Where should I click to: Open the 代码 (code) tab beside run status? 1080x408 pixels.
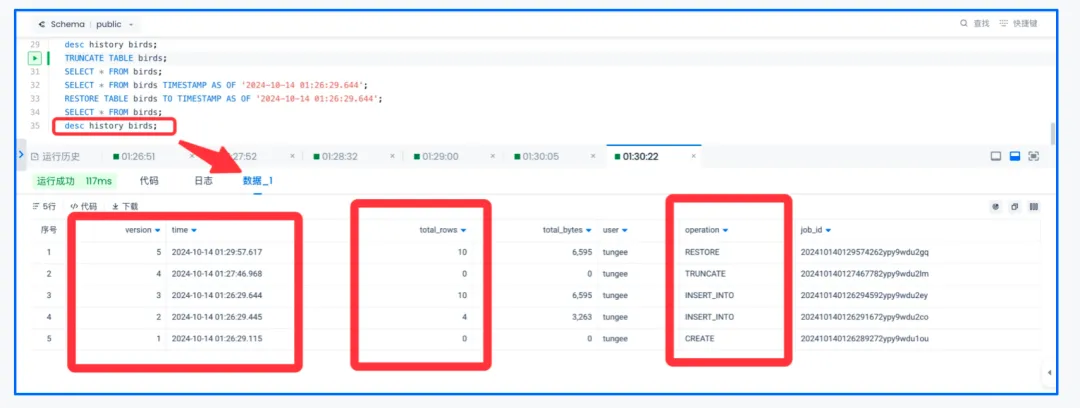149,181
